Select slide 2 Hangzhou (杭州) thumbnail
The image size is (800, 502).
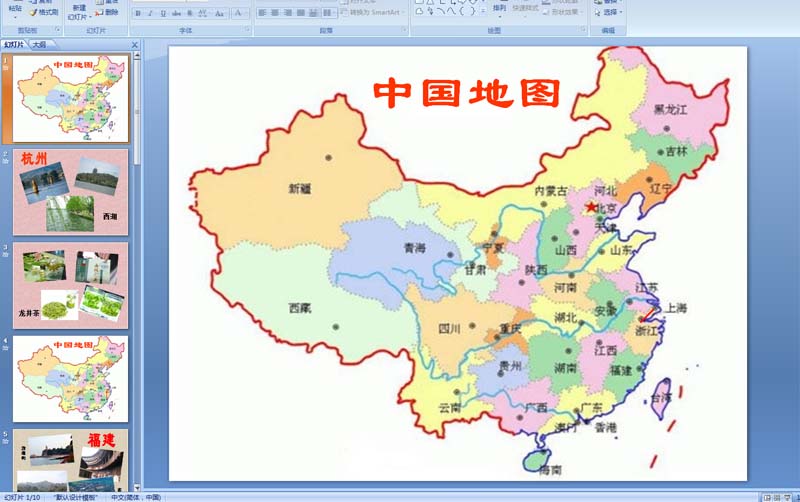click(x=71, y=192)
